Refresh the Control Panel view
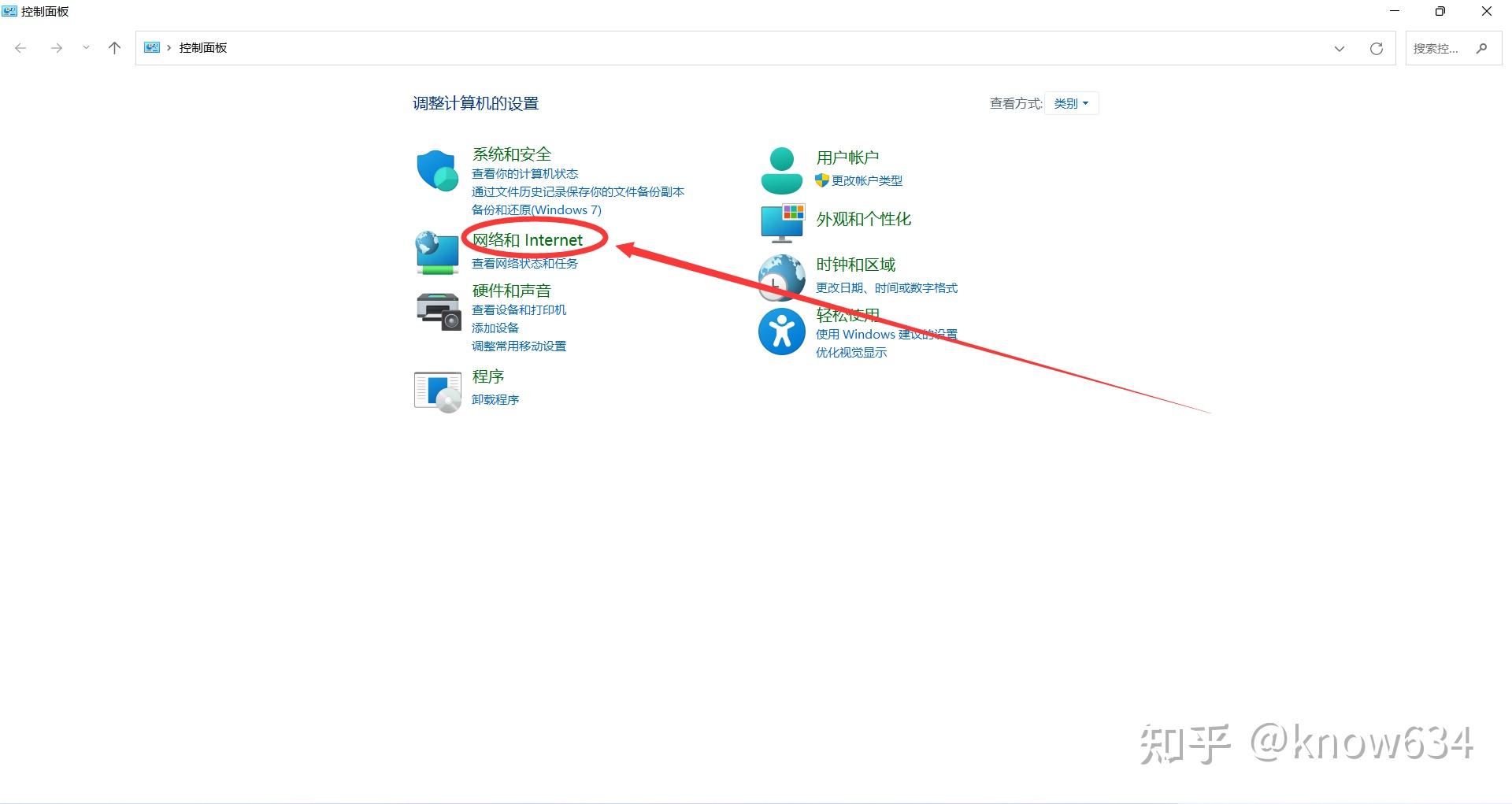Viewport: 1512px width, 804px height. pos(1376,48)
